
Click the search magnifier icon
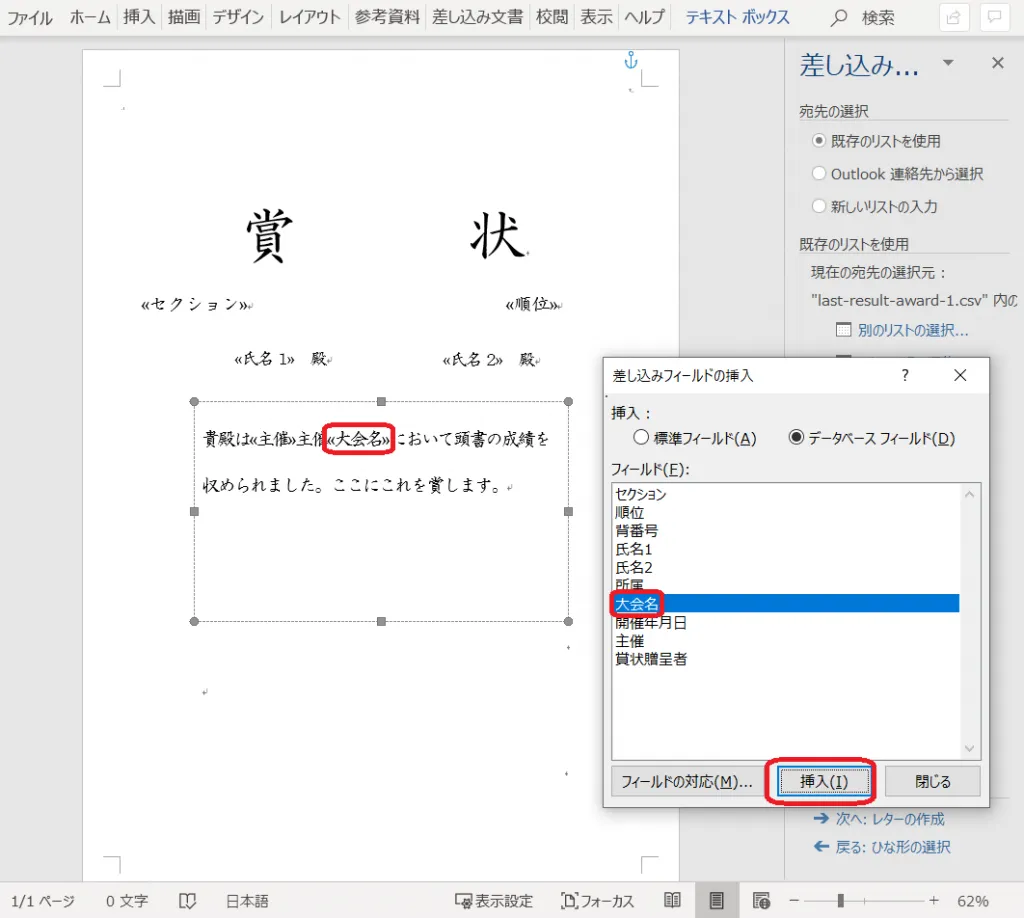(x=839, y=18)
